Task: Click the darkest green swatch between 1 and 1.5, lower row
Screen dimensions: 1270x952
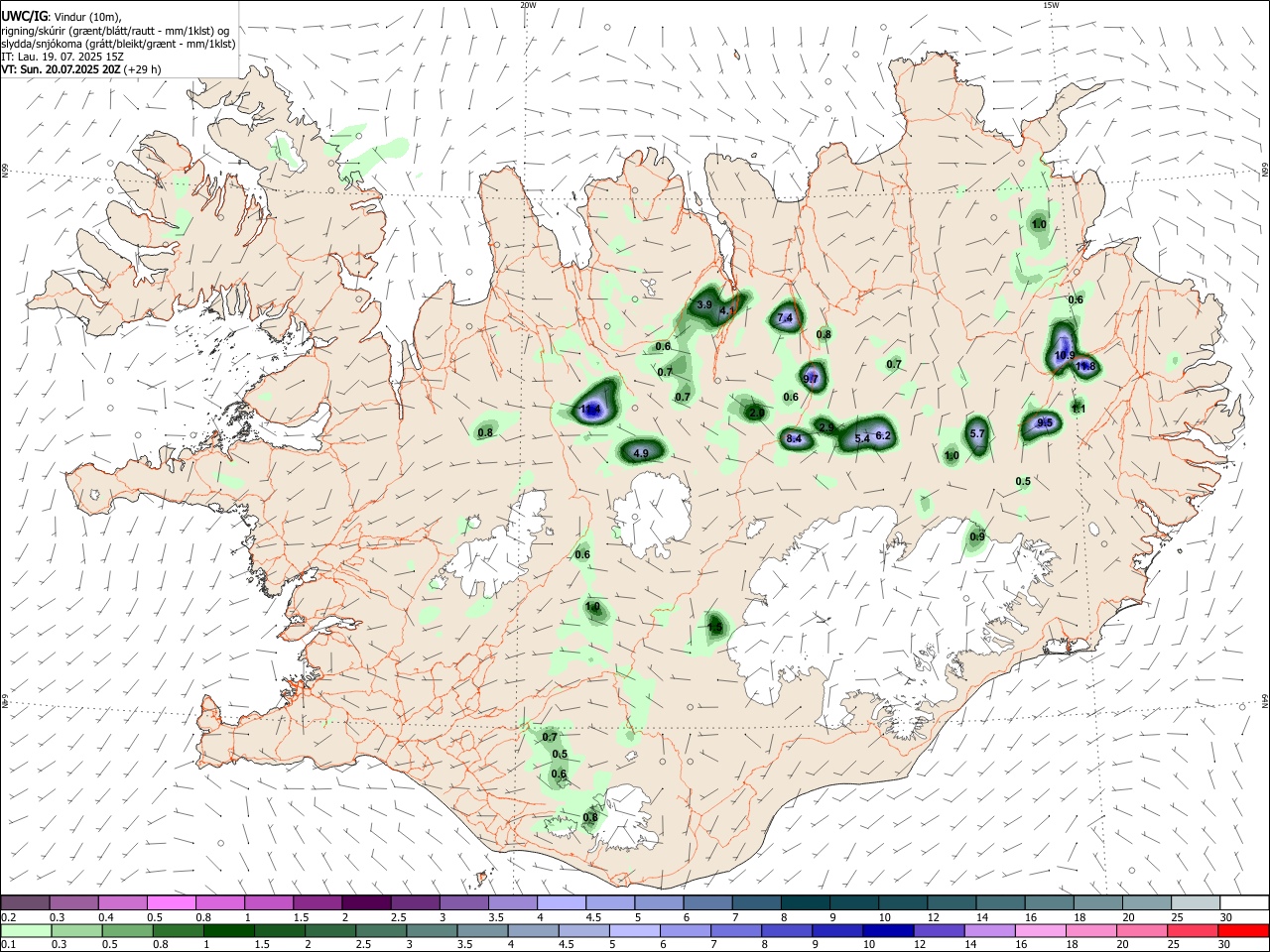Action: (x=229, y=930)
